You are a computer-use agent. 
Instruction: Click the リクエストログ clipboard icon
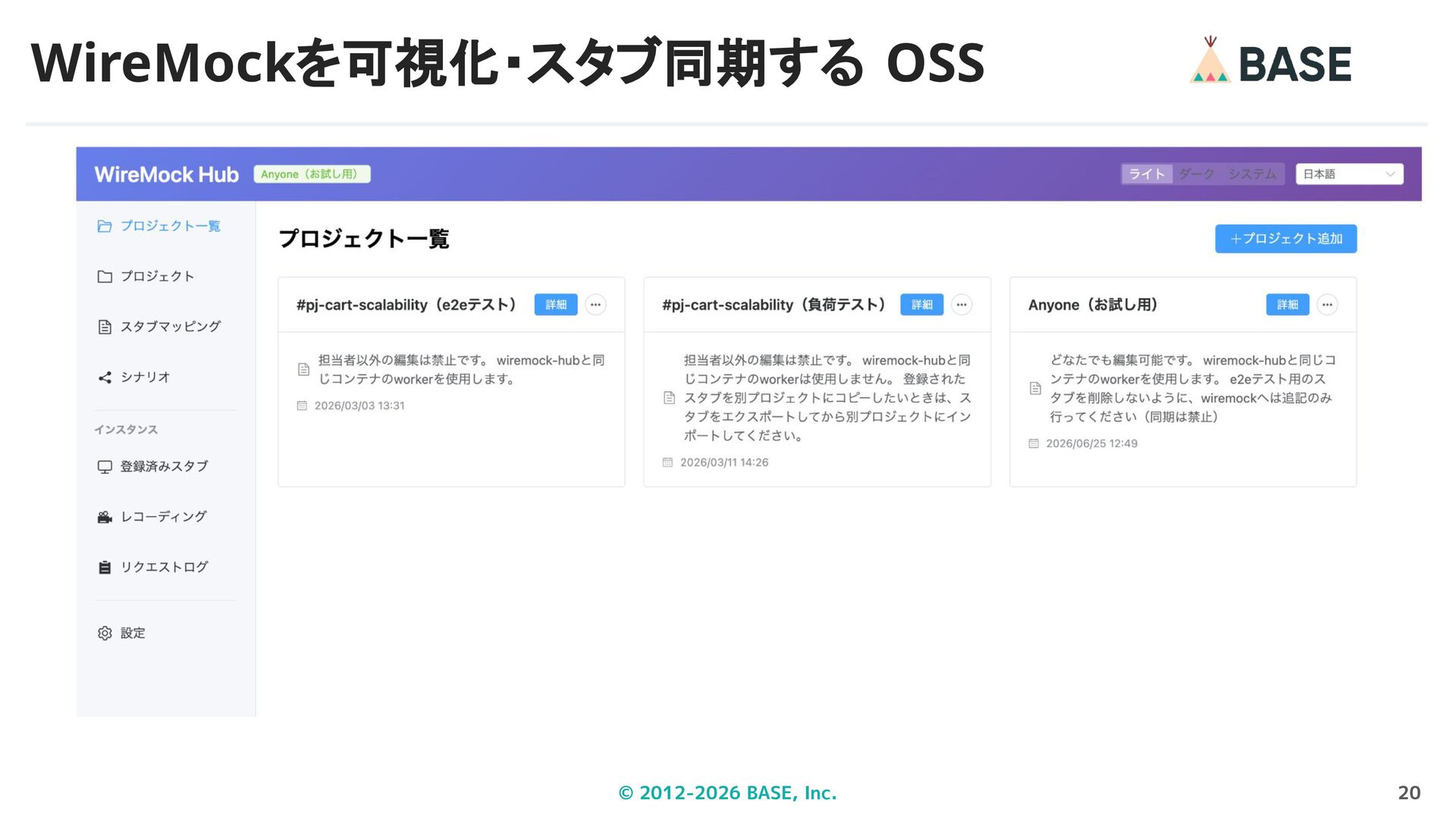pos(105,567)
